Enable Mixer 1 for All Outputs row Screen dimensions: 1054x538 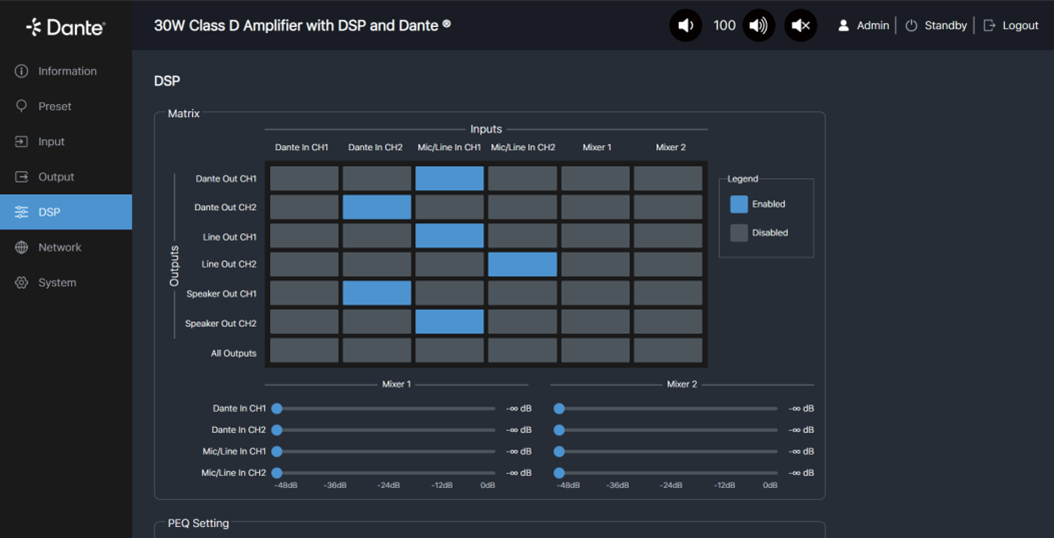click(x=595, y=351)
